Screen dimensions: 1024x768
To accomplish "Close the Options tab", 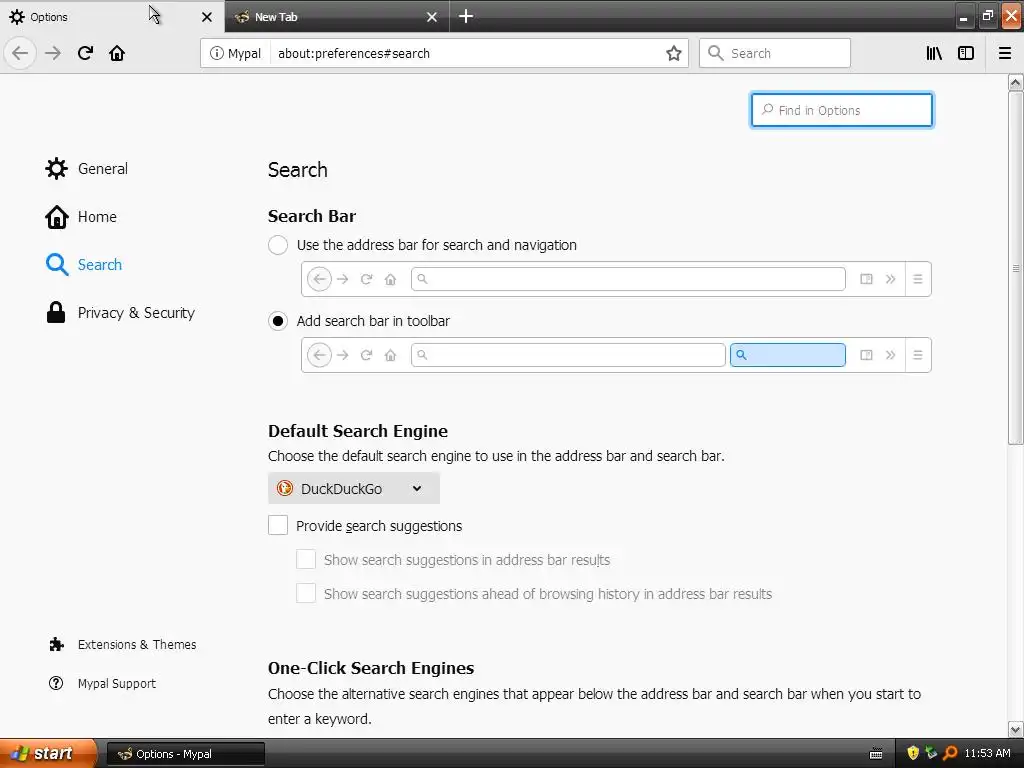I will coord(206,17).
